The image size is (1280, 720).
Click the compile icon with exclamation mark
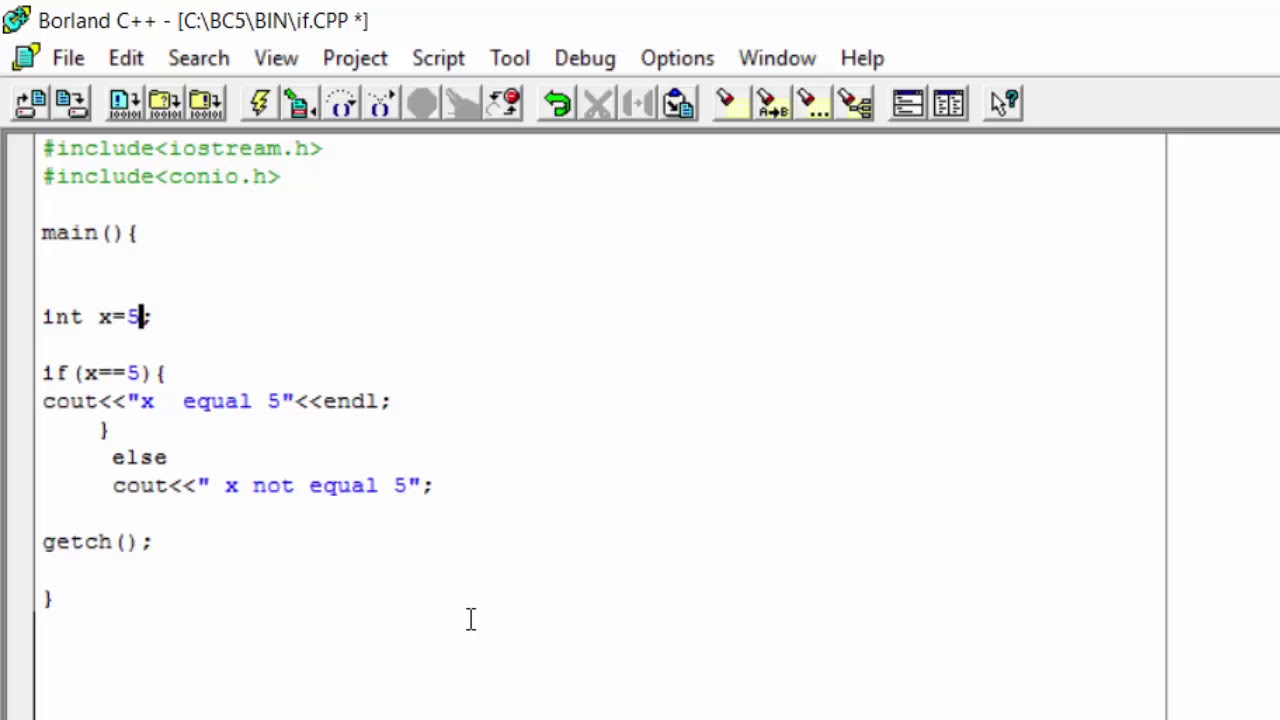(x=125, y=103)
